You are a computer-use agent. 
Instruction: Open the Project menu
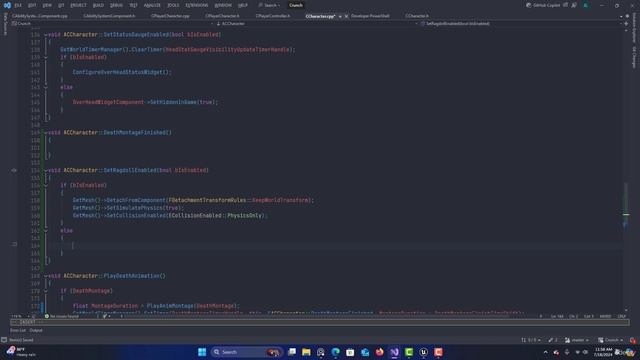point(78,5)
